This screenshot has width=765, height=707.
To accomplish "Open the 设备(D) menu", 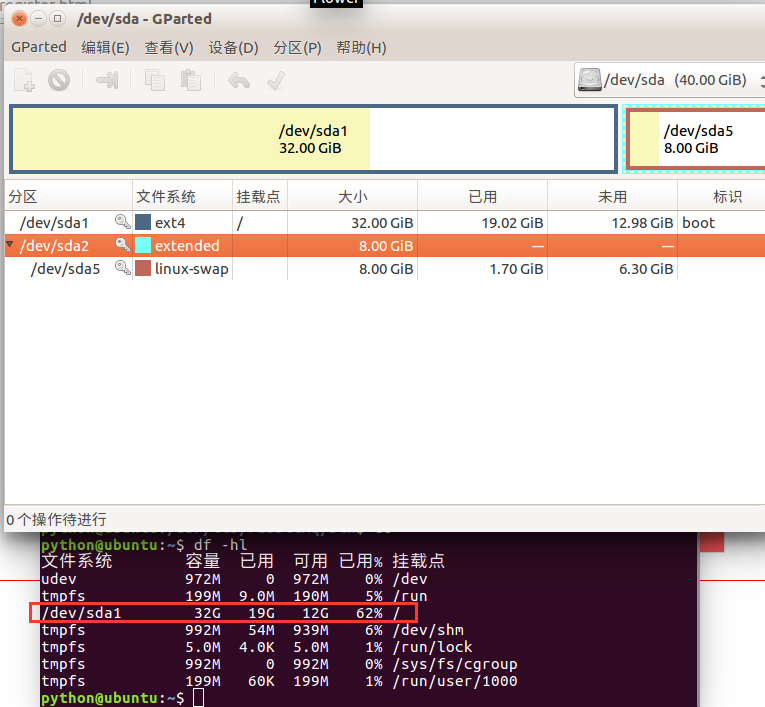I will pos(234,47).
